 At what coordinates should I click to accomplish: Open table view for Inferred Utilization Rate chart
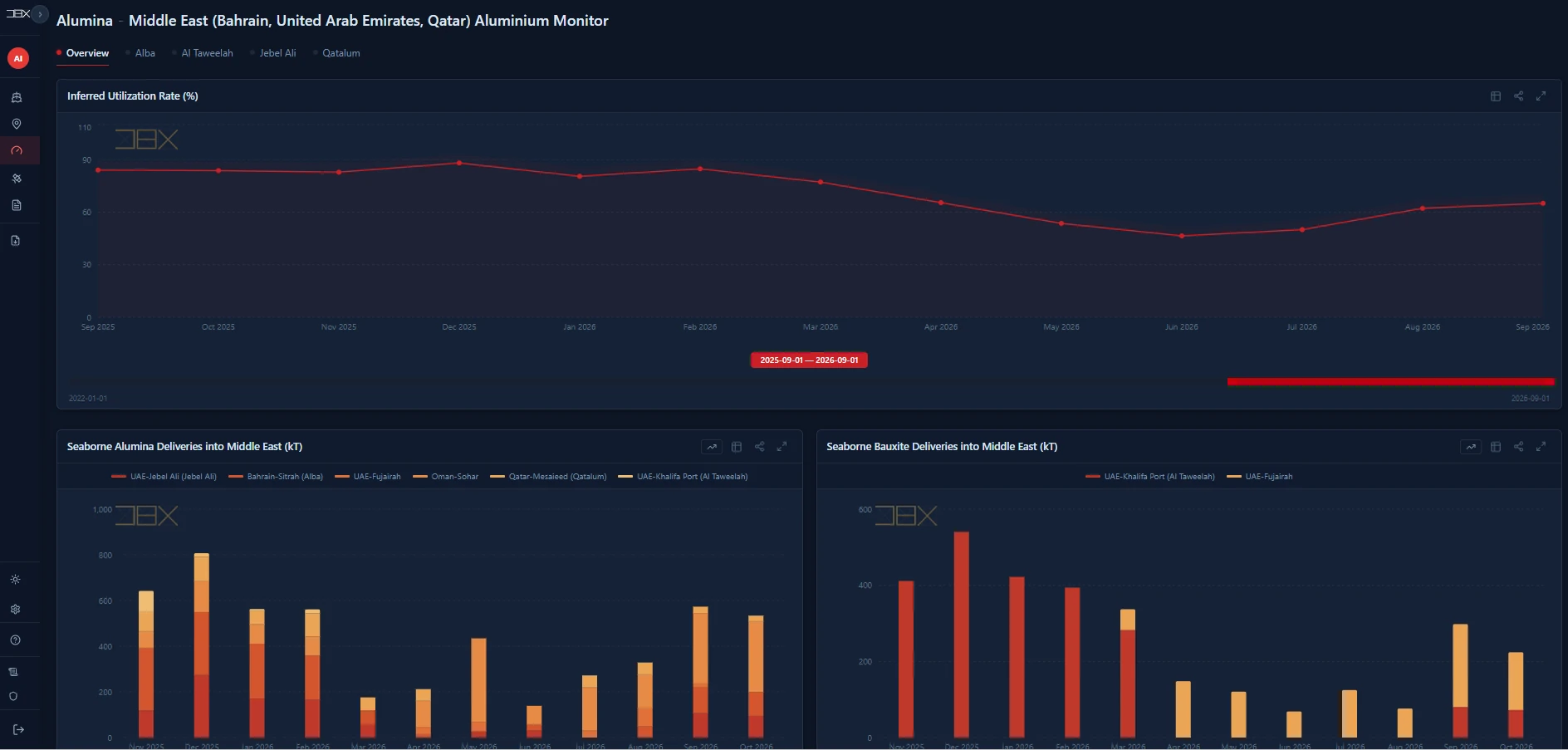1496,96
